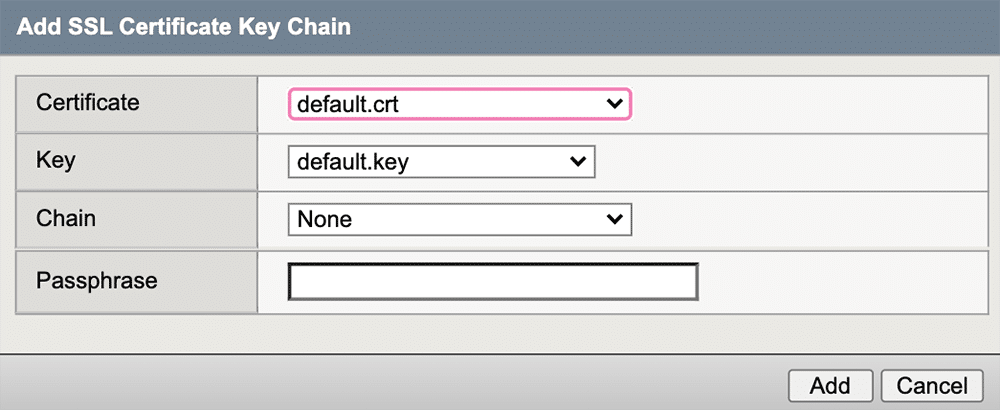Click the selected None value text

325,219
